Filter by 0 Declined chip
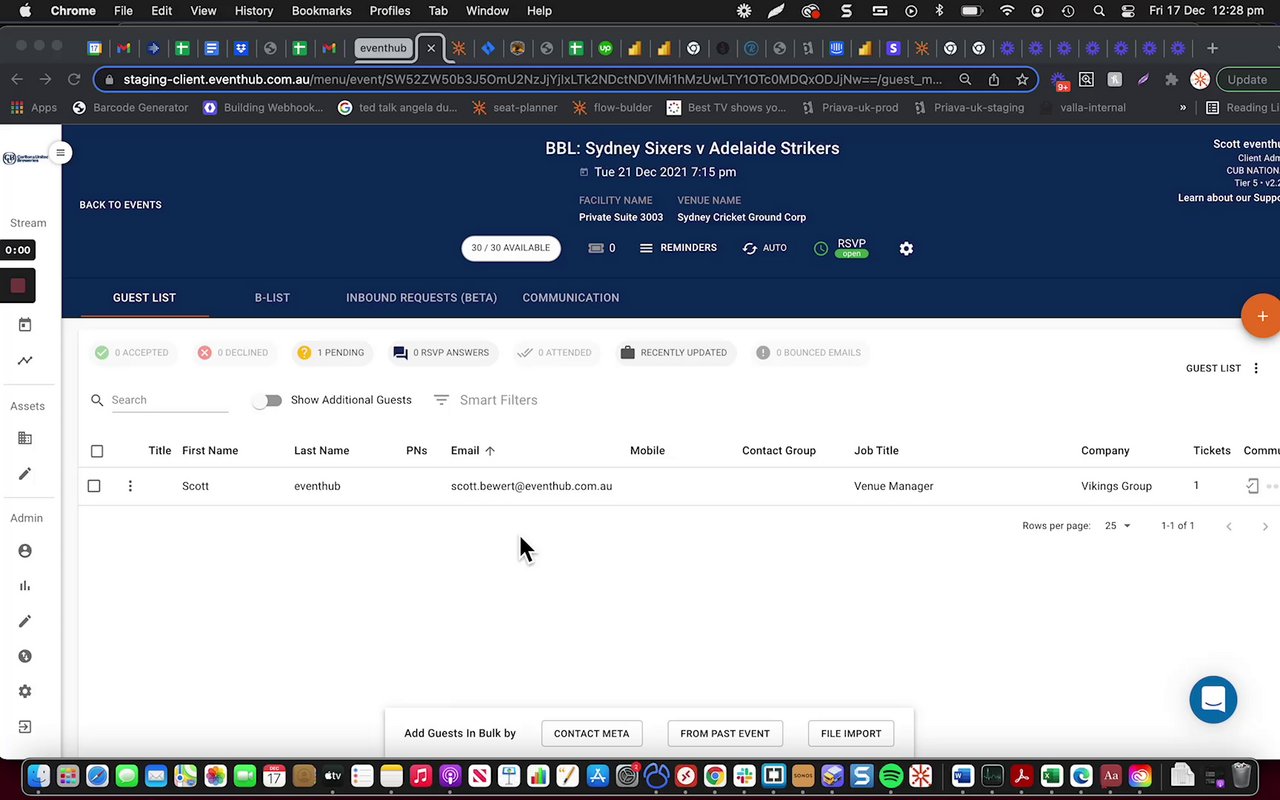 pyautogui.click(x=233, y=352)
